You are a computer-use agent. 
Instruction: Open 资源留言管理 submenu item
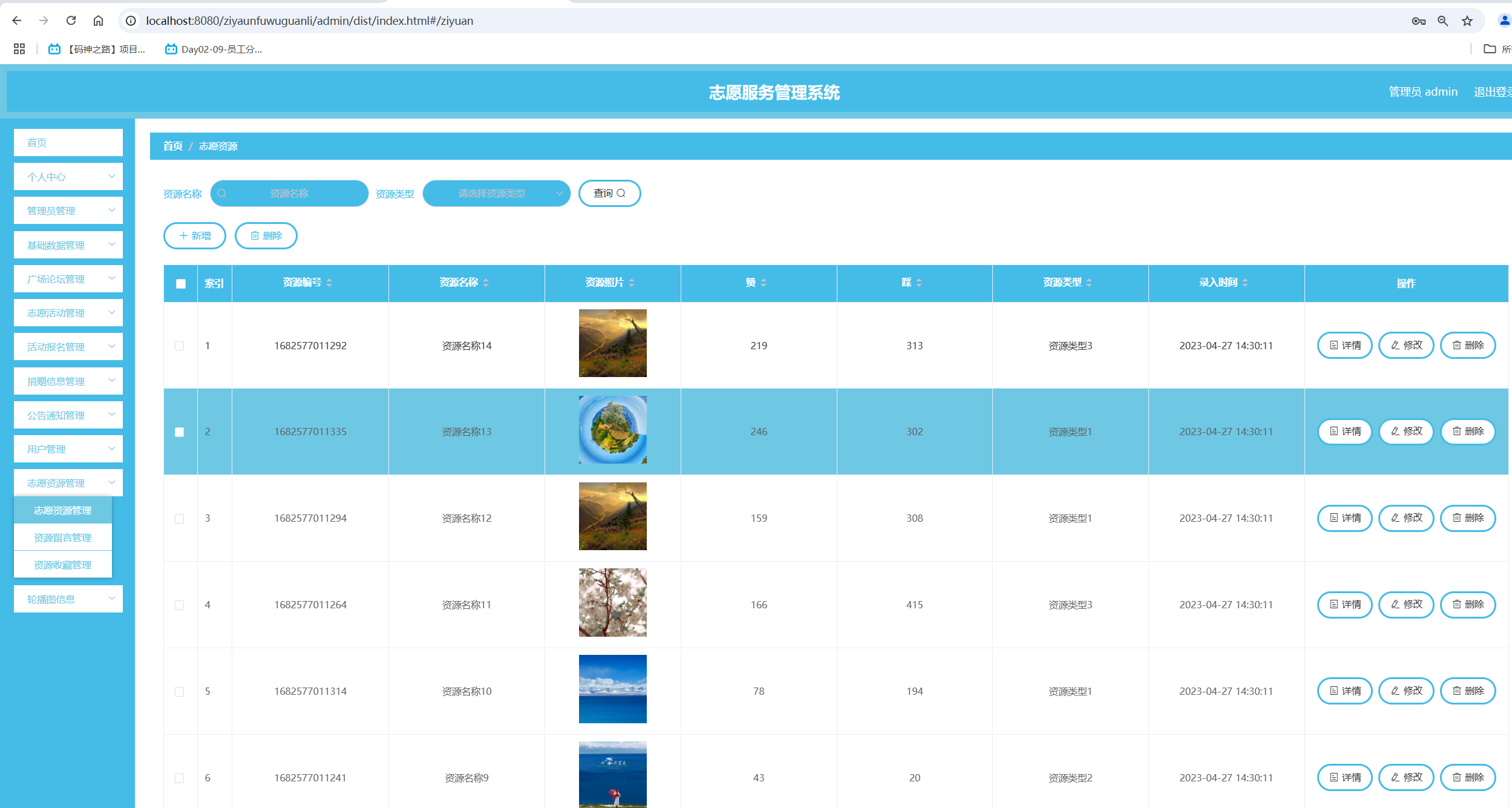[x=63, y=537]
